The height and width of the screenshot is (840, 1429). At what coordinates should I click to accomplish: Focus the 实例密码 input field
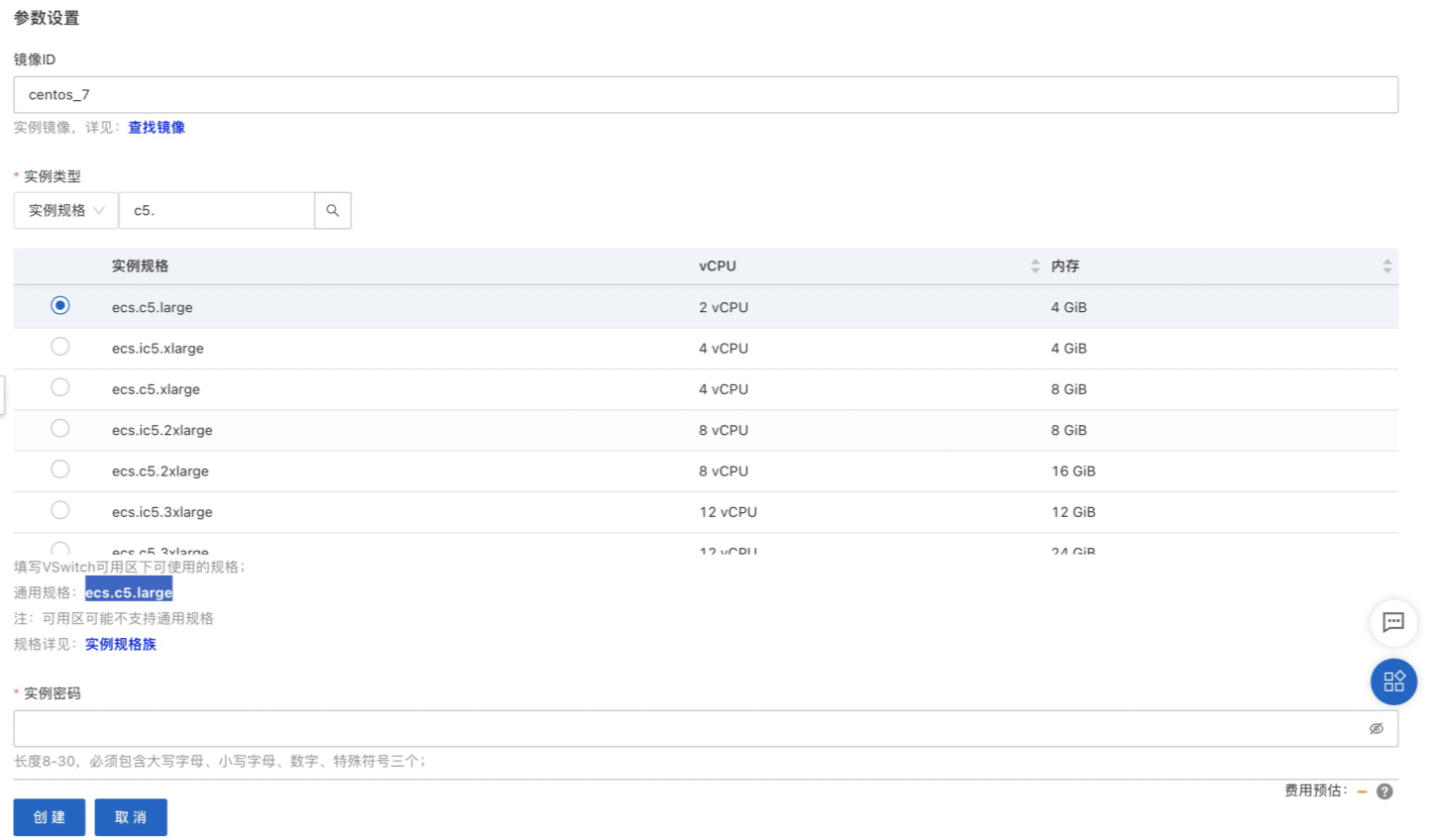(x=706, y=728)
